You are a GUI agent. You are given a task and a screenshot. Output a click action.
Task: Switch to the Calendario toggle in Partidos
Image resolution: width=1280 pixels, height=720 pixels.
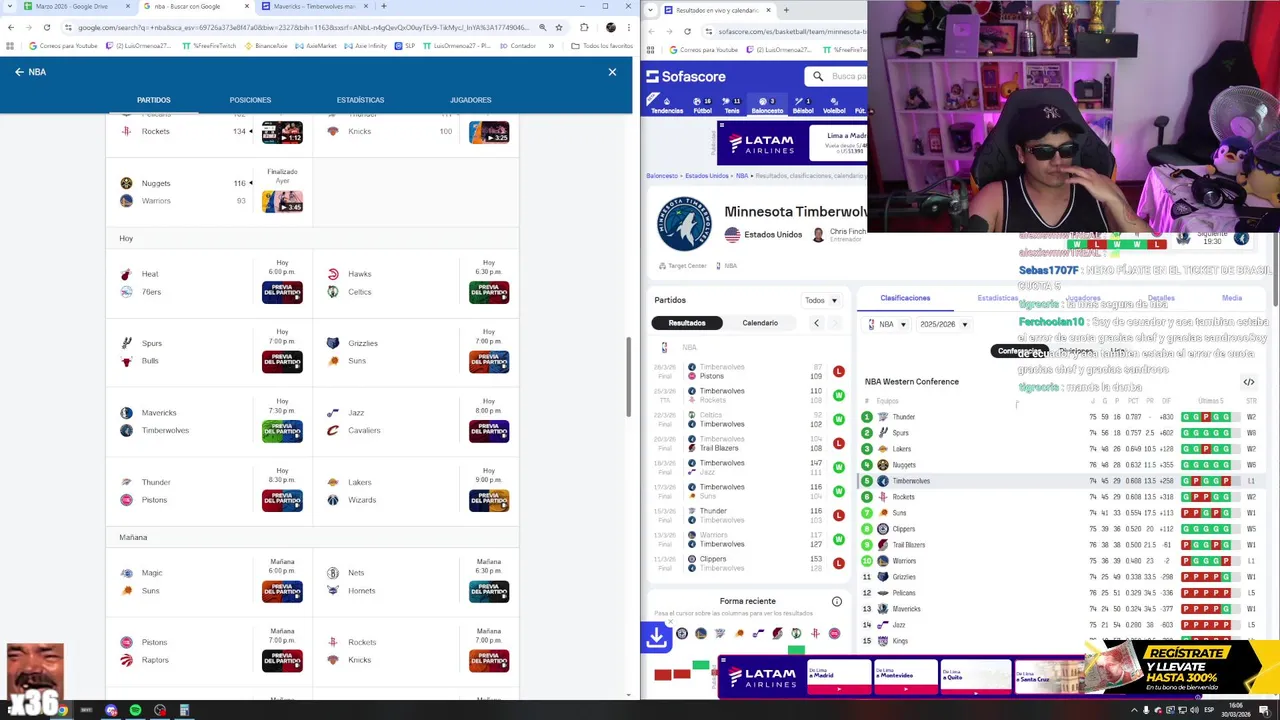[x=760, y=323]
